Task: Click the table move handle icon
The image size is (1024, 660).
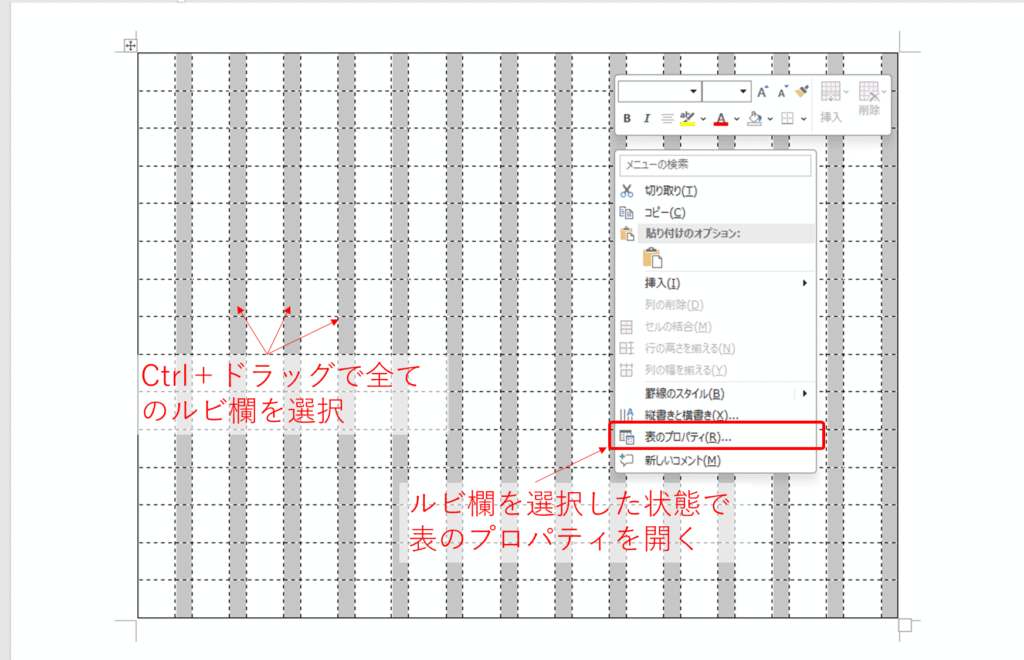Action: coord(130,45)
